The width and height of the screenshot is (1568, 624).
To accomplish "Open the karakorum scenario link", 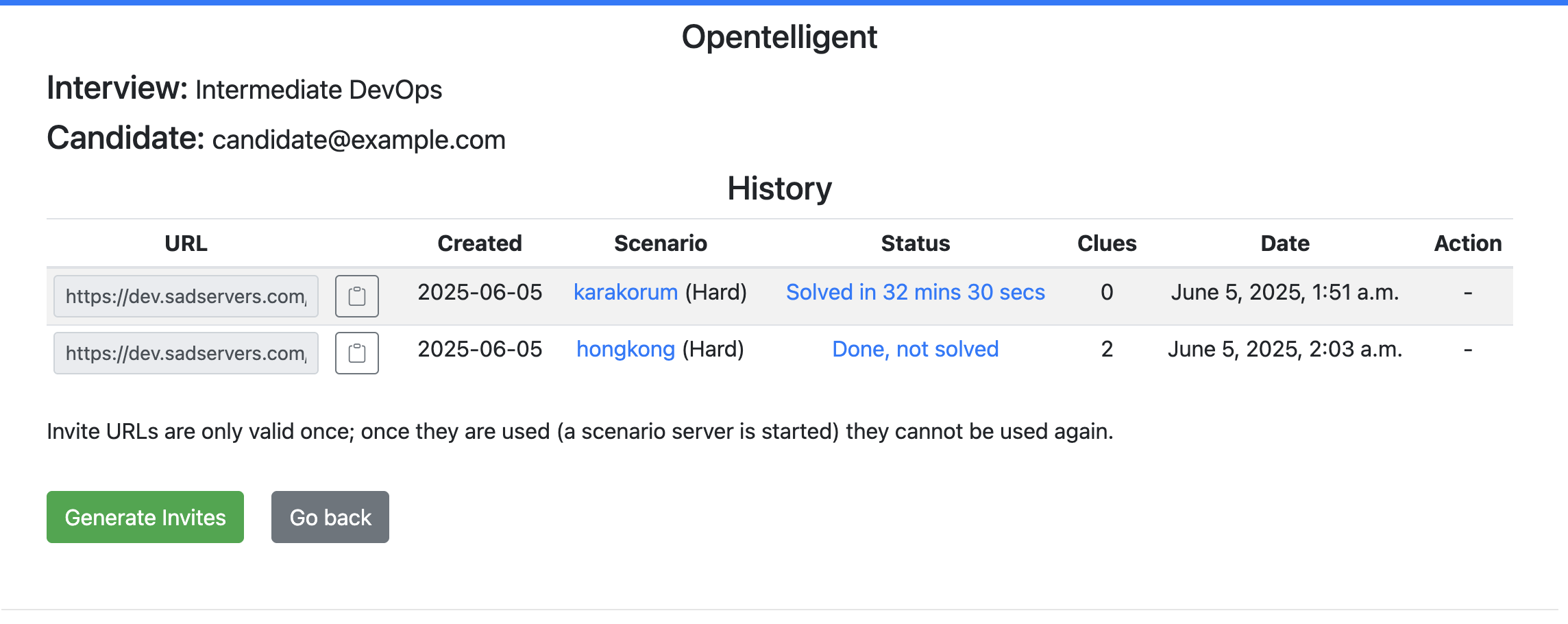I will 626,292.
